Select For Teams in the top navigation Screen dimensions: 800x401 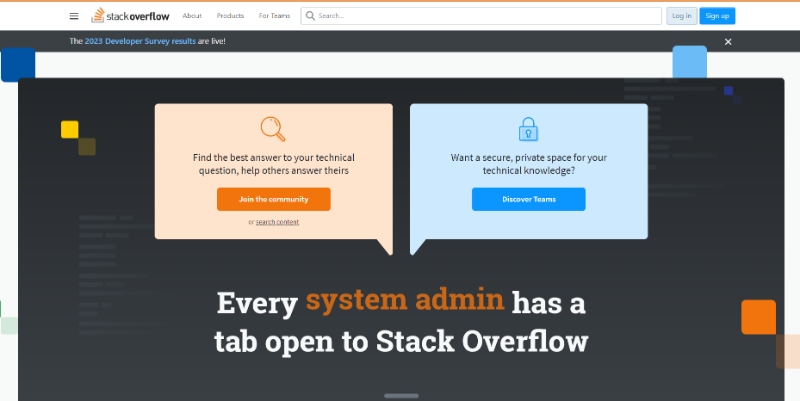[x=272, y=16]
